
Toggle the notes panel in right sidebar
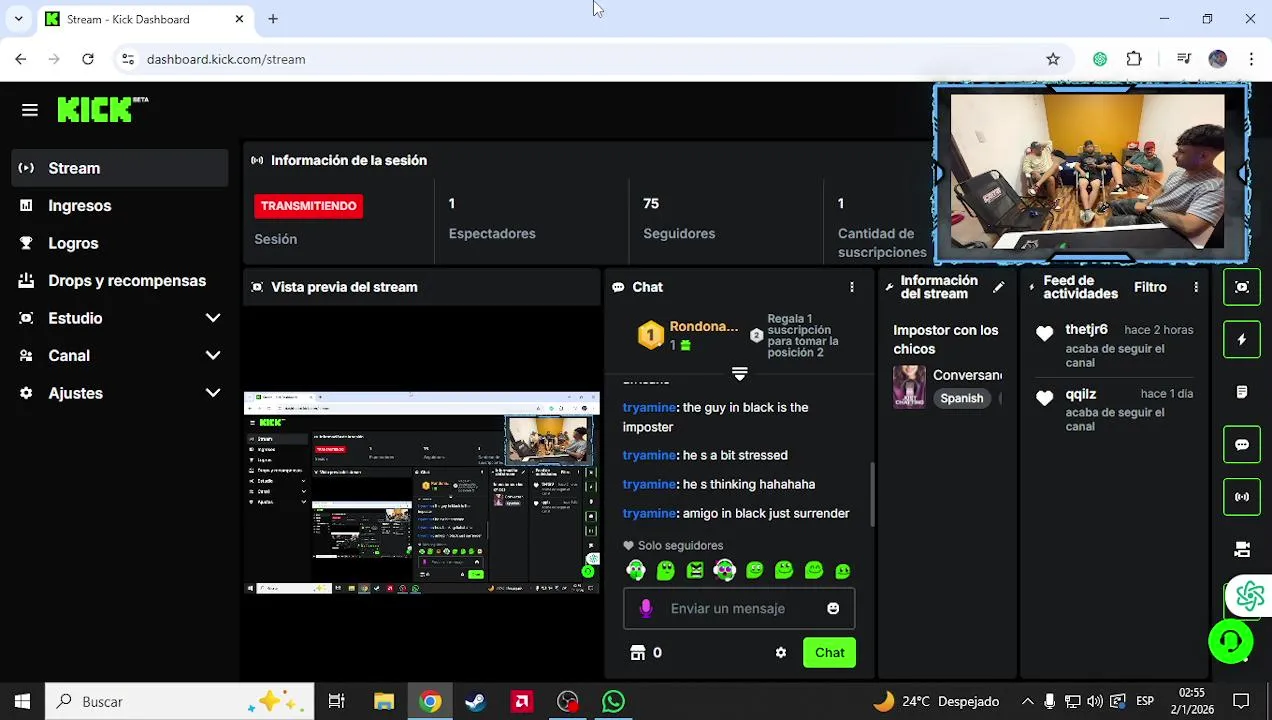tap(1242, 392)
